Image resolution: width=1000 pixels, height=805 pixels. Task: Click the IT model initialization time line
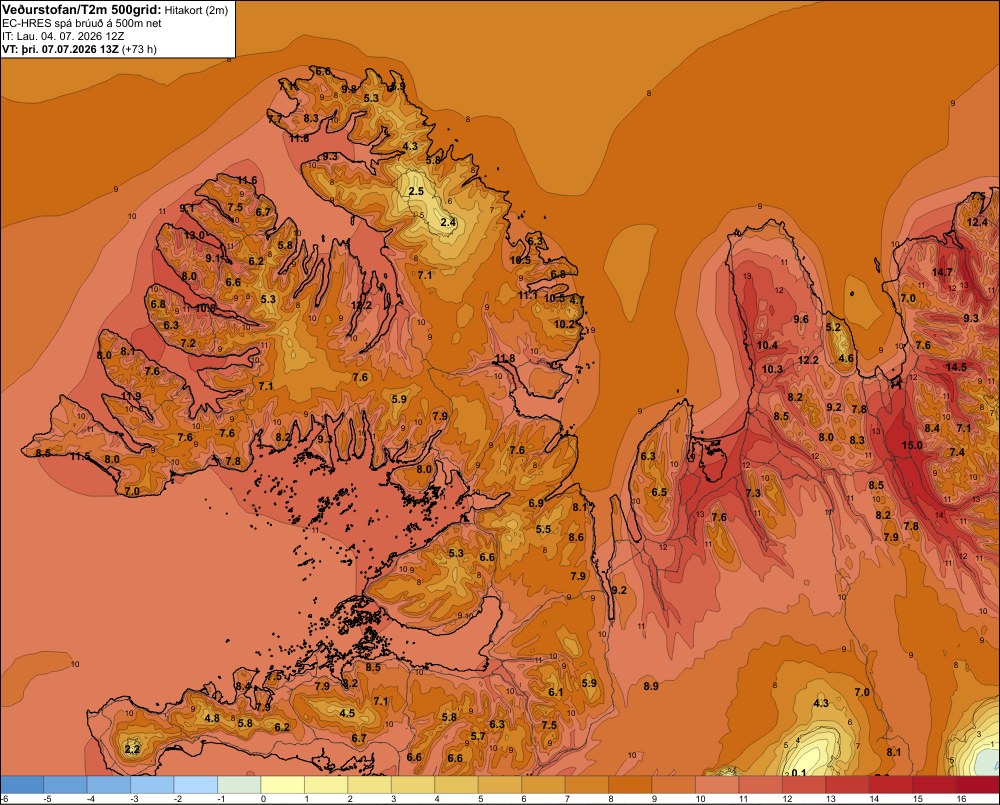63,36
